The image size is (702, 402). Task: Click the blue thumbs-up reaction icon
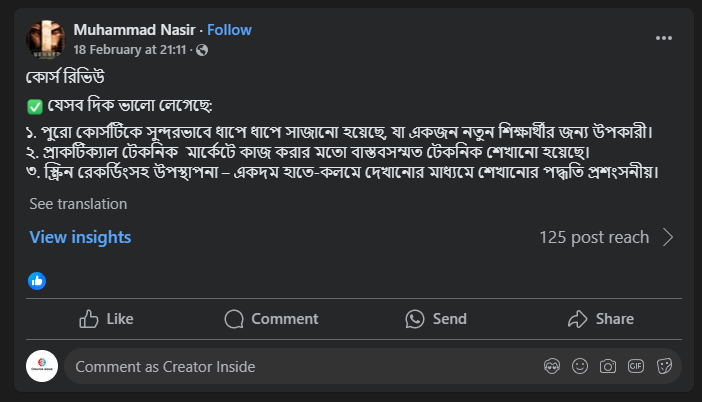click(x=37, y=280)
